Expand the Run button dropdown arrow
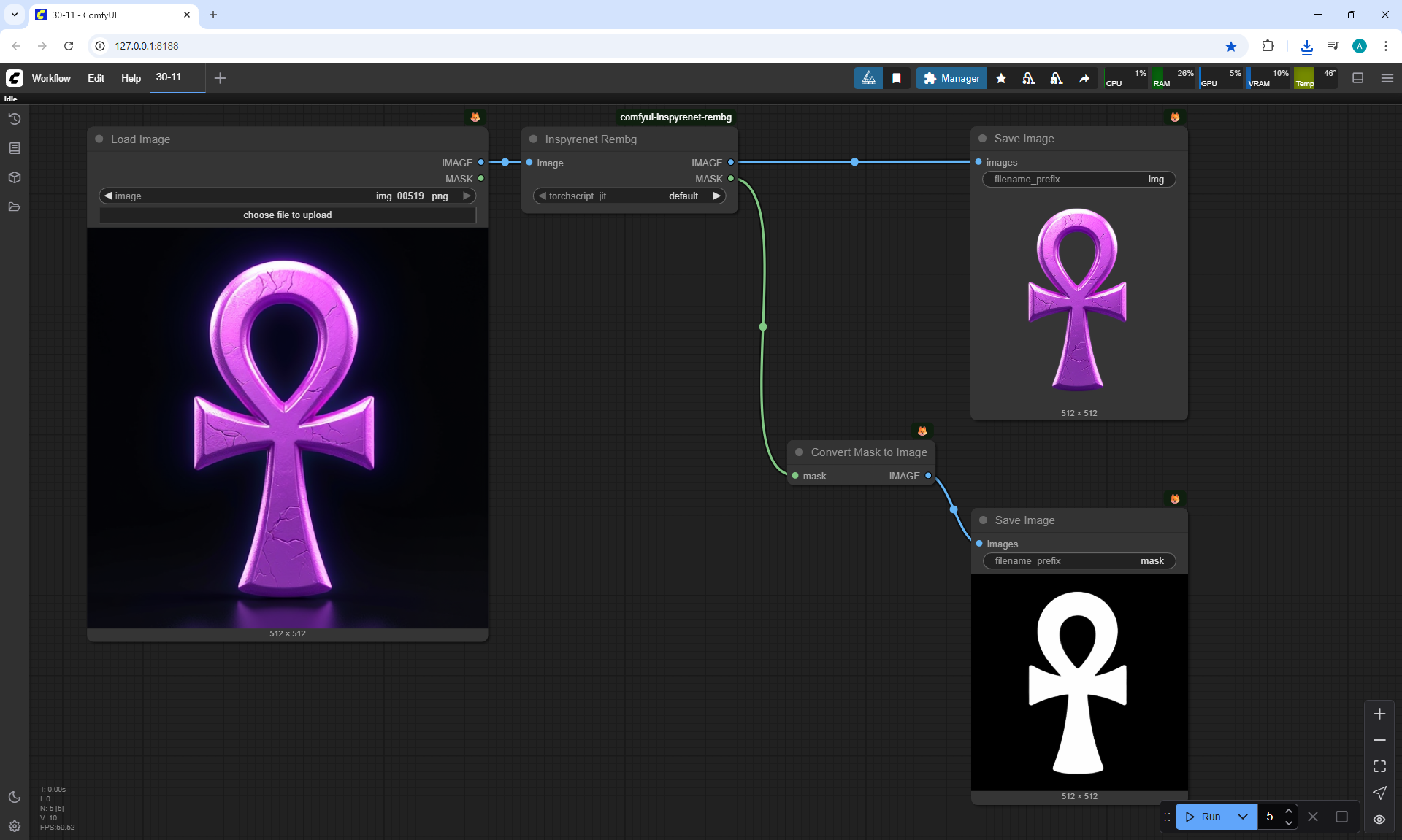Viewport: 1402px width, 840px height. [x=1243, y=817]
